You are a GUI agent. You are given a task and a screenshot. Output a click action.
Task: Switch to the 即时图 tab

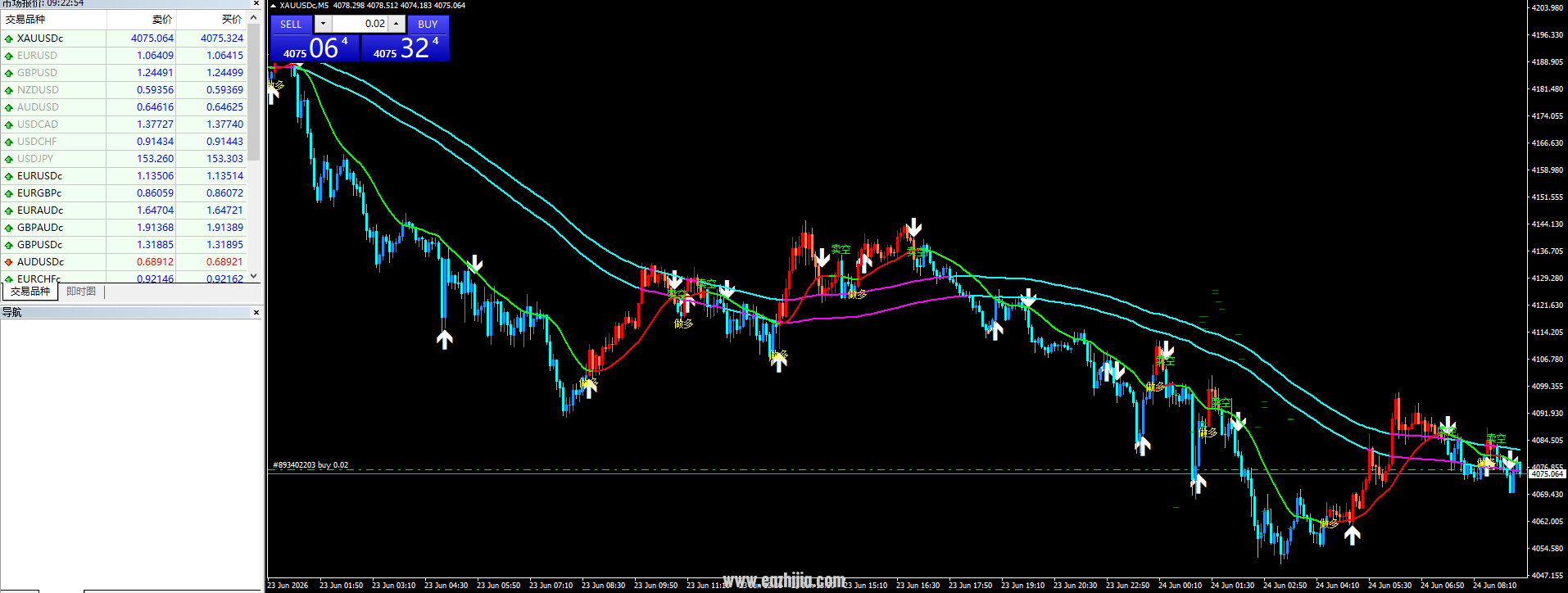(x=81, y=292)
